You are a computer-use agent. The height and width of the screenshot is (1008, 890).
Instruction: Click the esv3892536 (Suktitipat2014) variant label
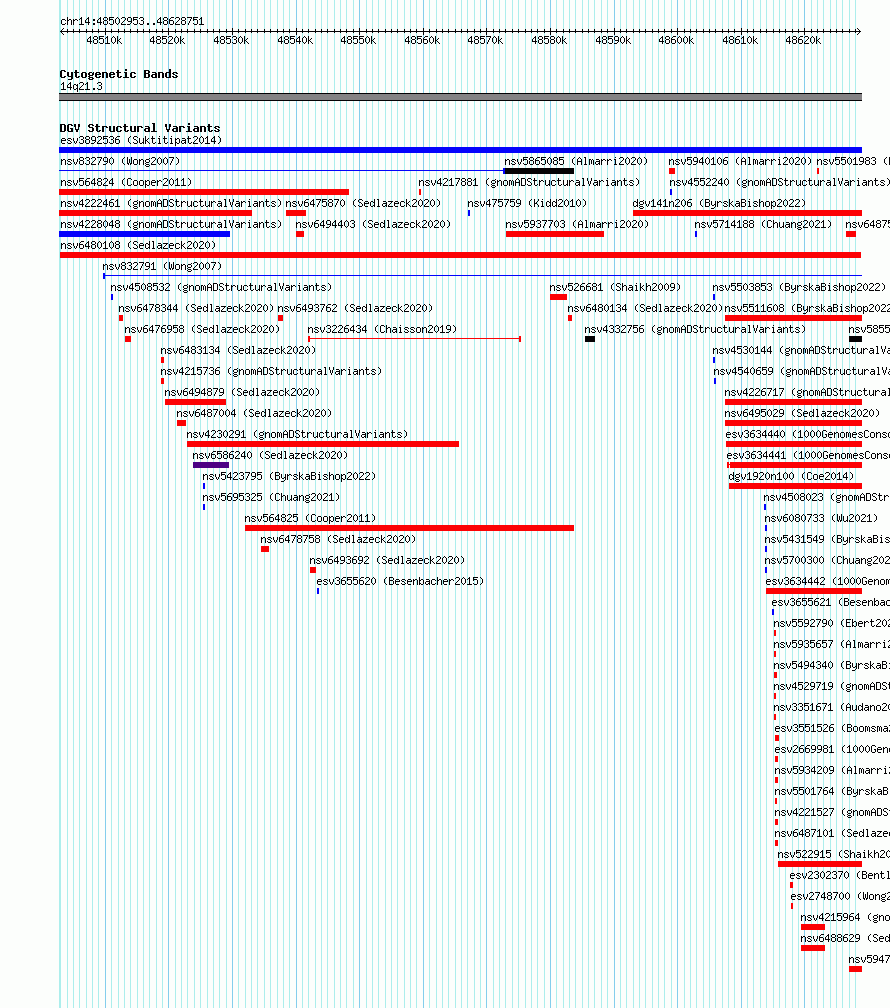141,140
